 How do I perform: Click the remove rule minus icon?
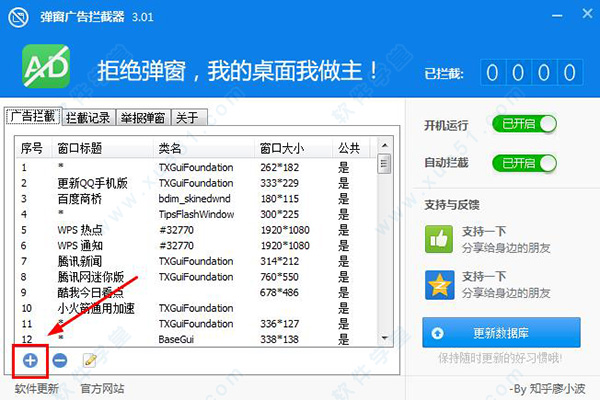[60, 360]
